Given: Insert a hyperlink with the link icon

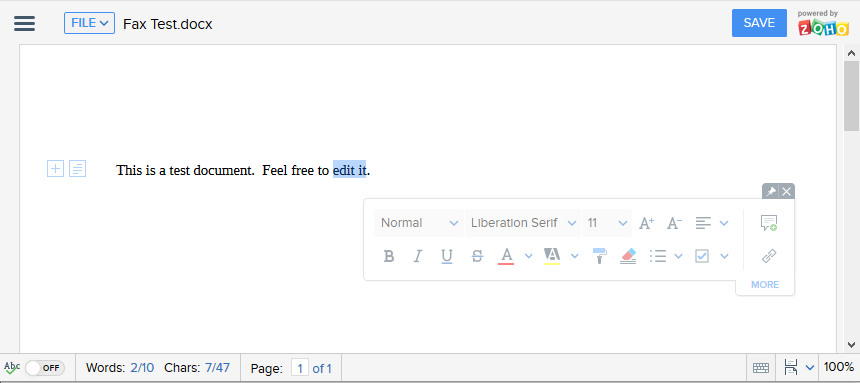Looking at the screenshot, I should pyautogui.click(x=769, y=256).
